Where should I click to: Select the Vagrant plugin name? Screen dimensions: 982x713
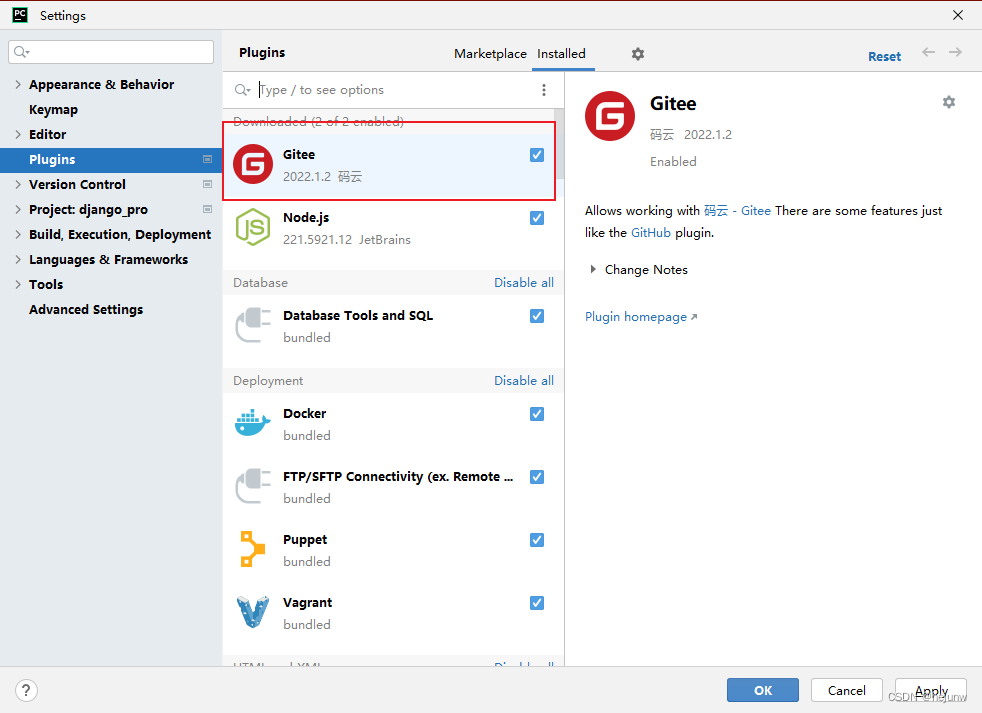308,603
